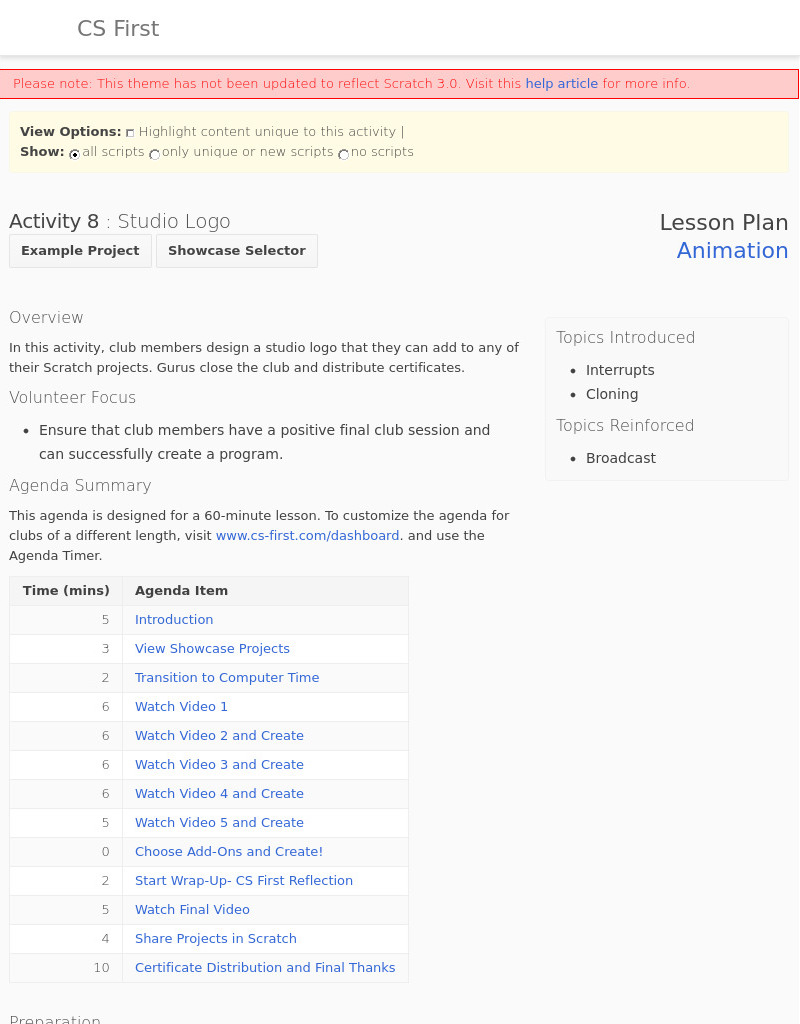Open "Start Wrap-Up- CS First Reflection"
This screenshot has height=1024, width=800.
(244, 880)
